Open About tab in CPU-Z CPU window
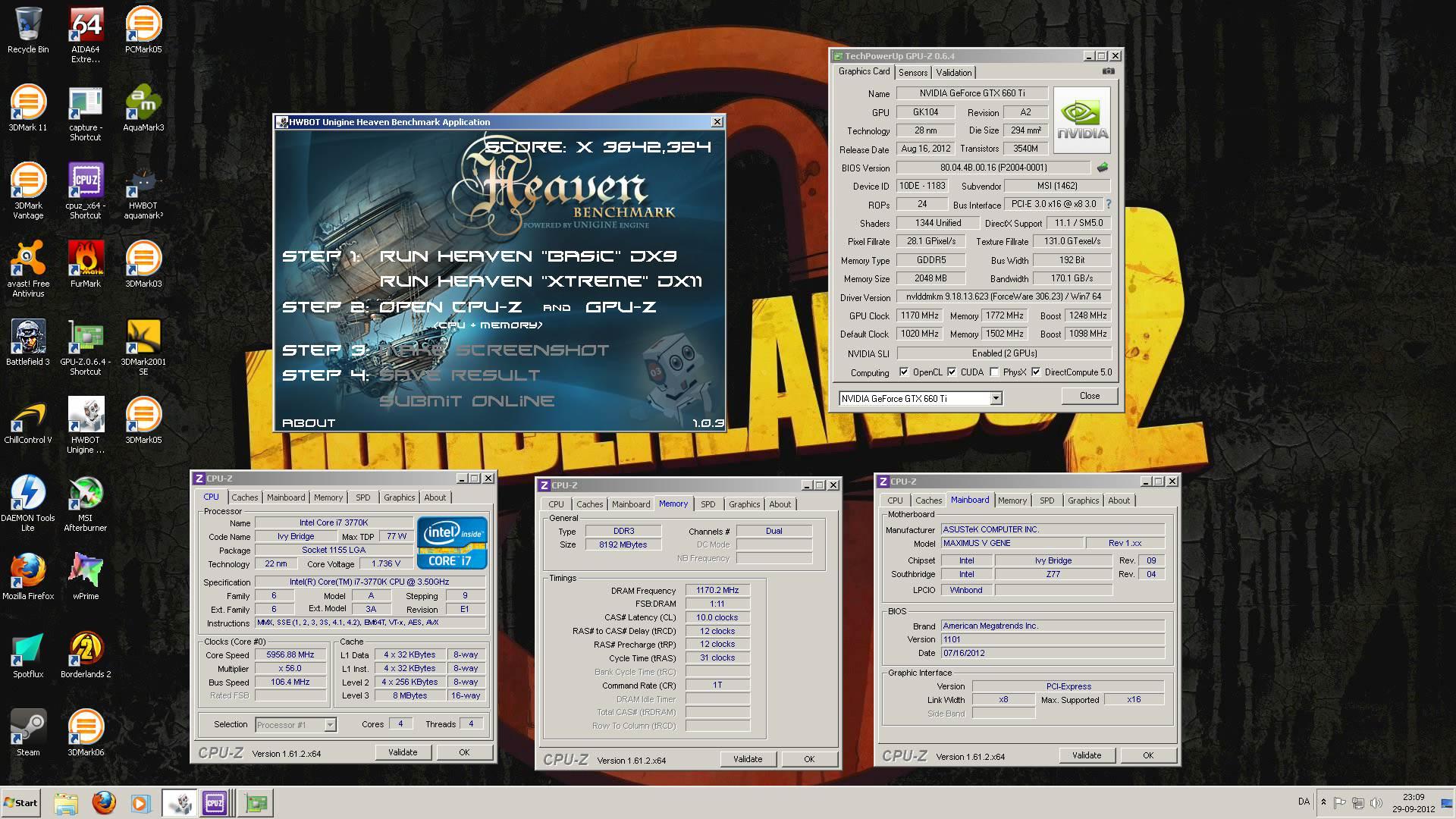Viewport: 1456px width, 819px height. coord(435,497)
